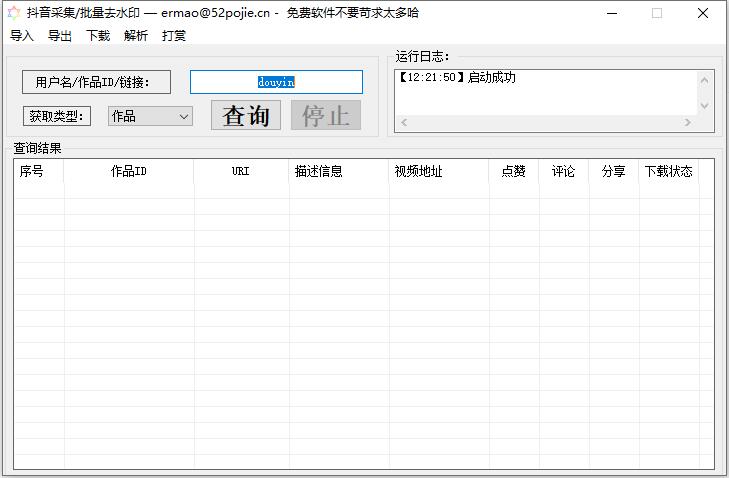Sort by 下载状态 column header
This screenshot has width=729, height=478.
[x=669, y=172]
